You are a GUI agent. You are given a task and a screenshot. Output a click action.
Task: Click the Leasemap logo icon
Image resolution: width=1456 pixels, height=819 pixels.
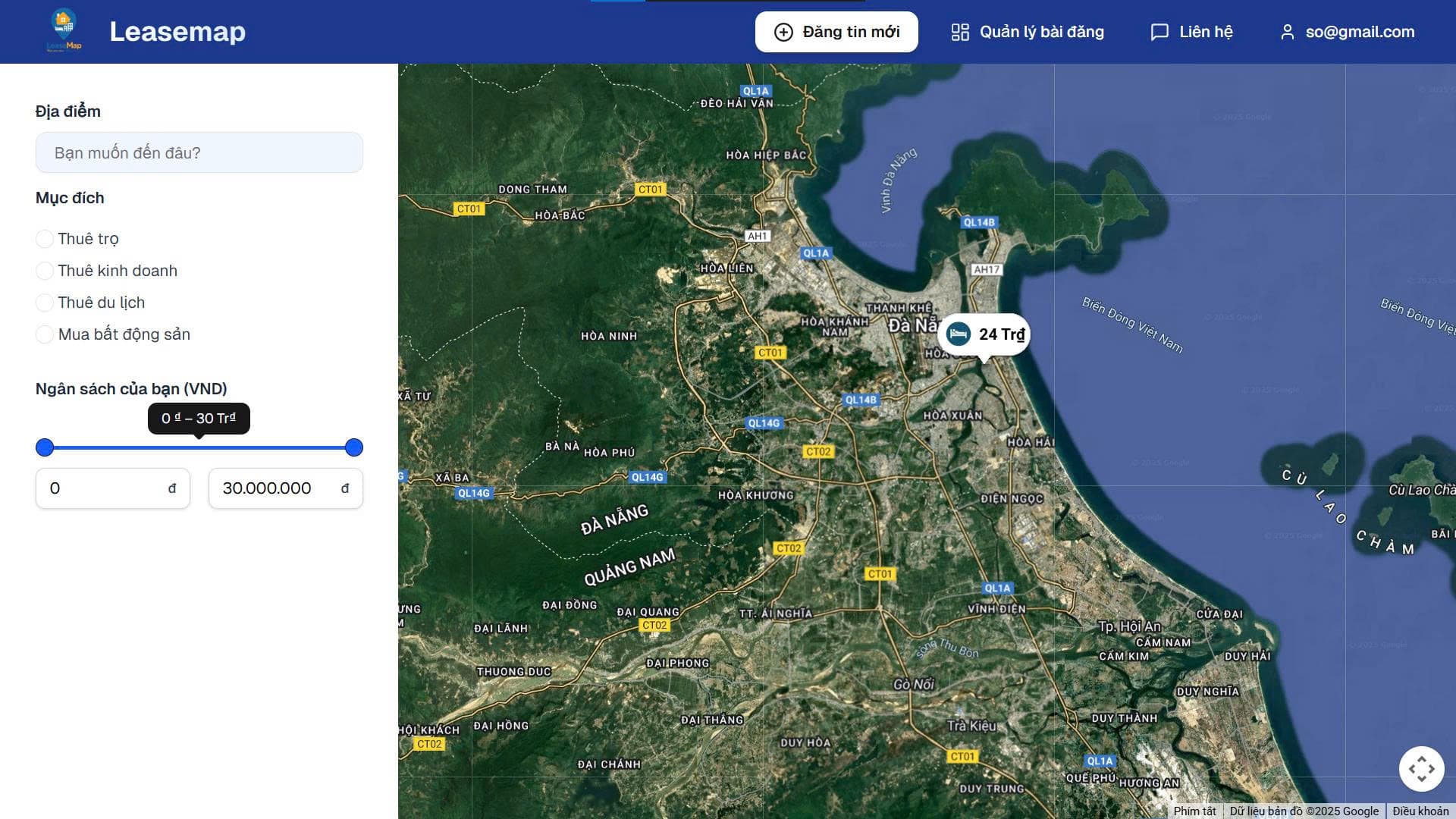tap(64, 31)
